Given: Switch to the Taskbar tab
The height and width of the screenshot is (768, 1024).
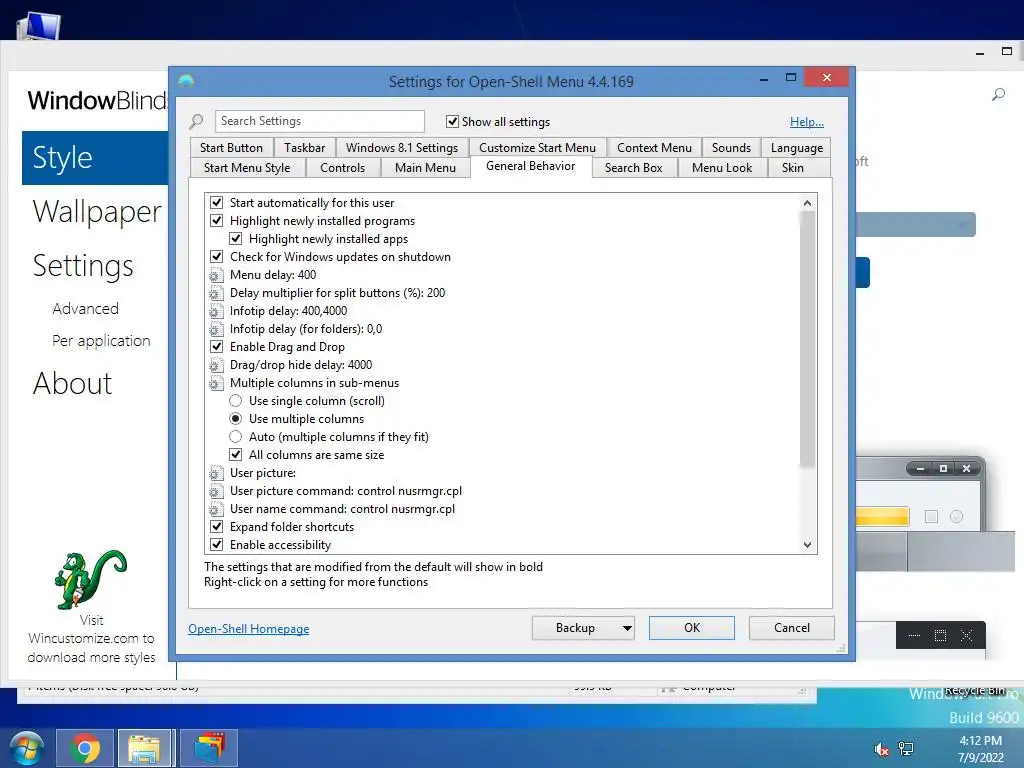Looking at the screenshot, I should click(x=304, y=148).
